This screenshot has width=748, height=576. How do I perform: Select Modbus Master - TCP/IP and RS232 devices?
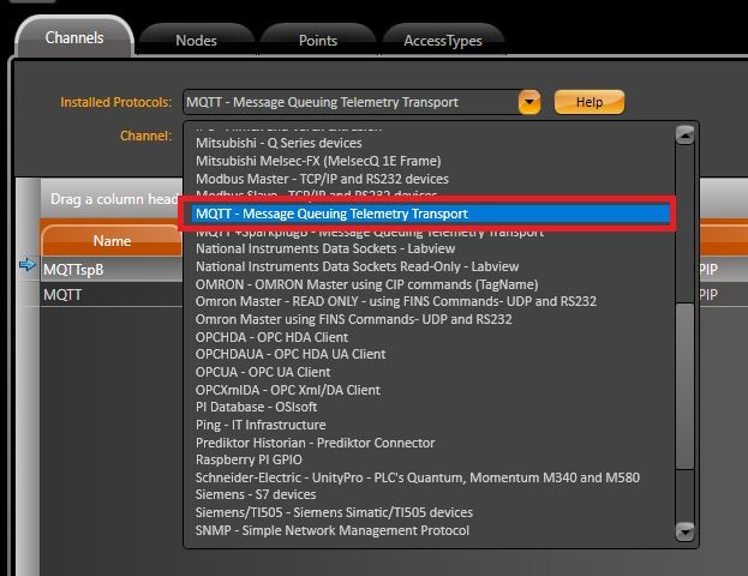[x=322, y=179]
